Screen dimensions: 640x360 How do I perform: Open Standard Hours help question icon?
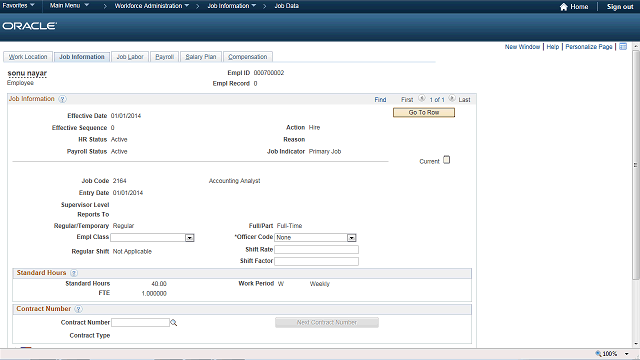click(74, 273)
